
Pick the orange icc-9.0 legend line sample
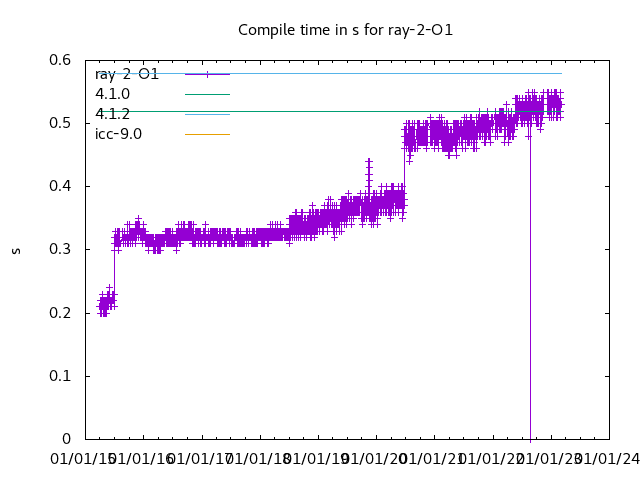click(207, 134)
